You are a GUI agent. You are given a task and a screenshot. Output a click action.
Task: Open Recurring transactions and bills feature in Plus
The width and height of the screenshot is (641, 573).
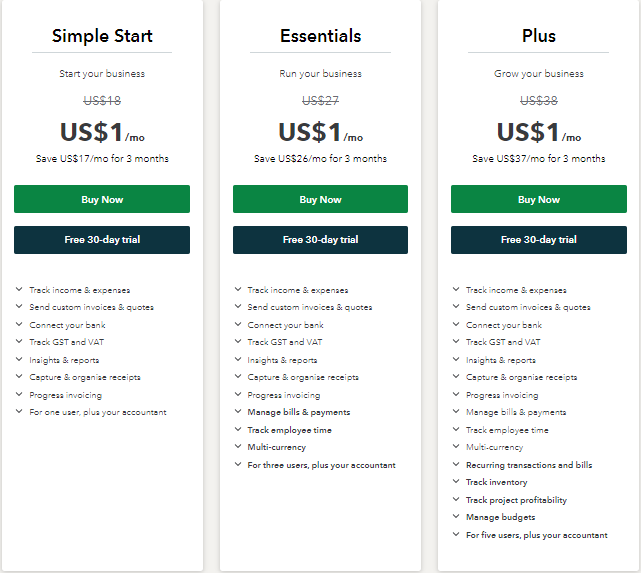click(x=528, y=465)
